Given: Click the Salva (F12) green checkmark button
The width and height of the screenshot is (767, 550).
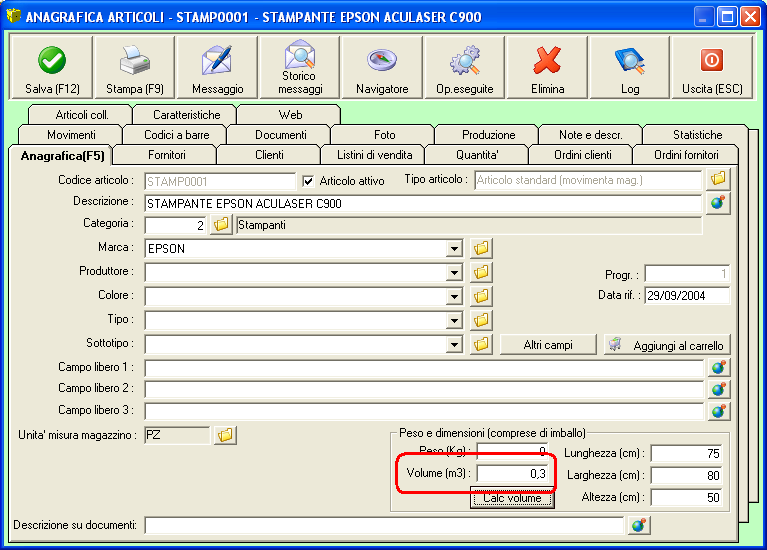Looking at the screenshot, I should [52, 68].
